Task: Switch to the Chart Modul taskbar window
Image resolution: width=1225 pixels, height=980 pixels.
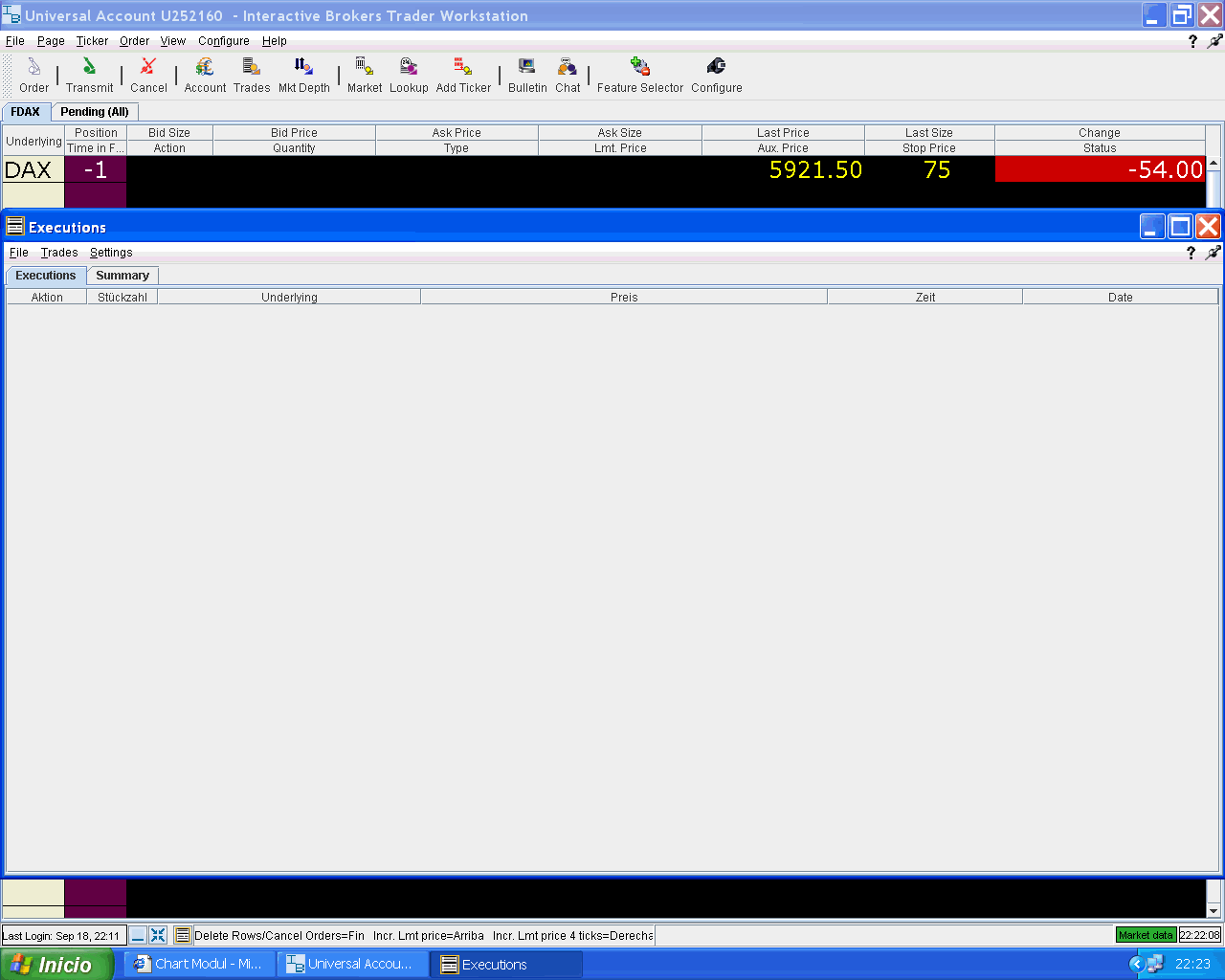Action: (199, 964)
